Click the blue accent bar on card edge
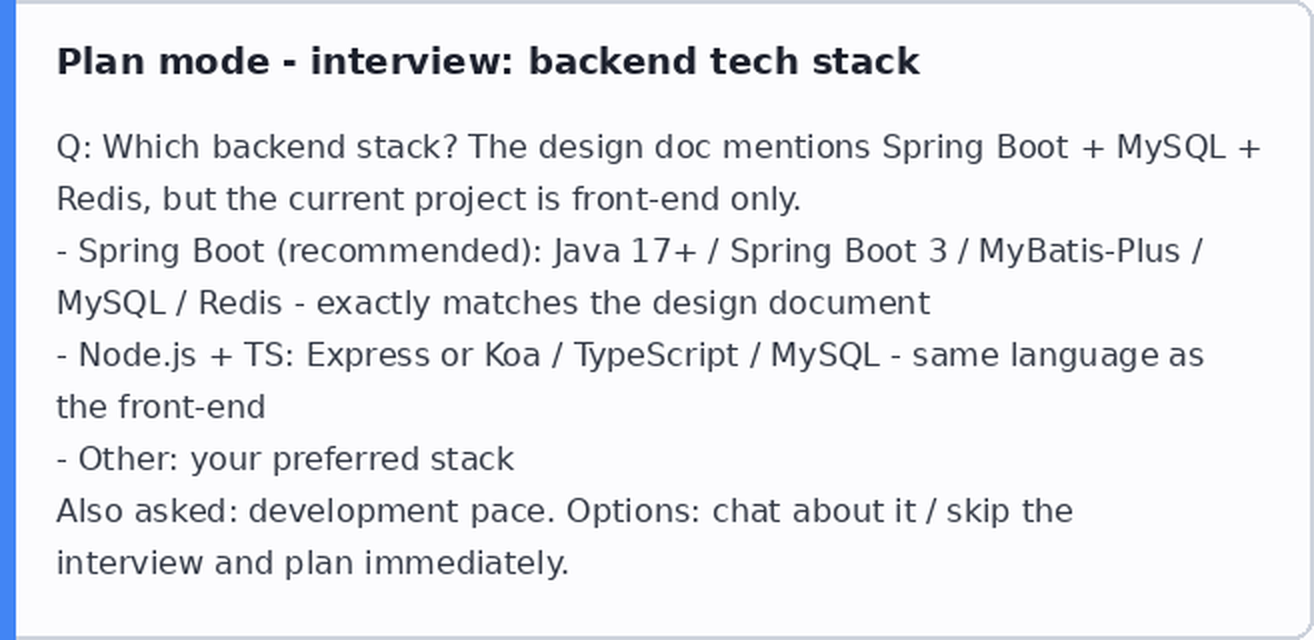 click(8, 320)
